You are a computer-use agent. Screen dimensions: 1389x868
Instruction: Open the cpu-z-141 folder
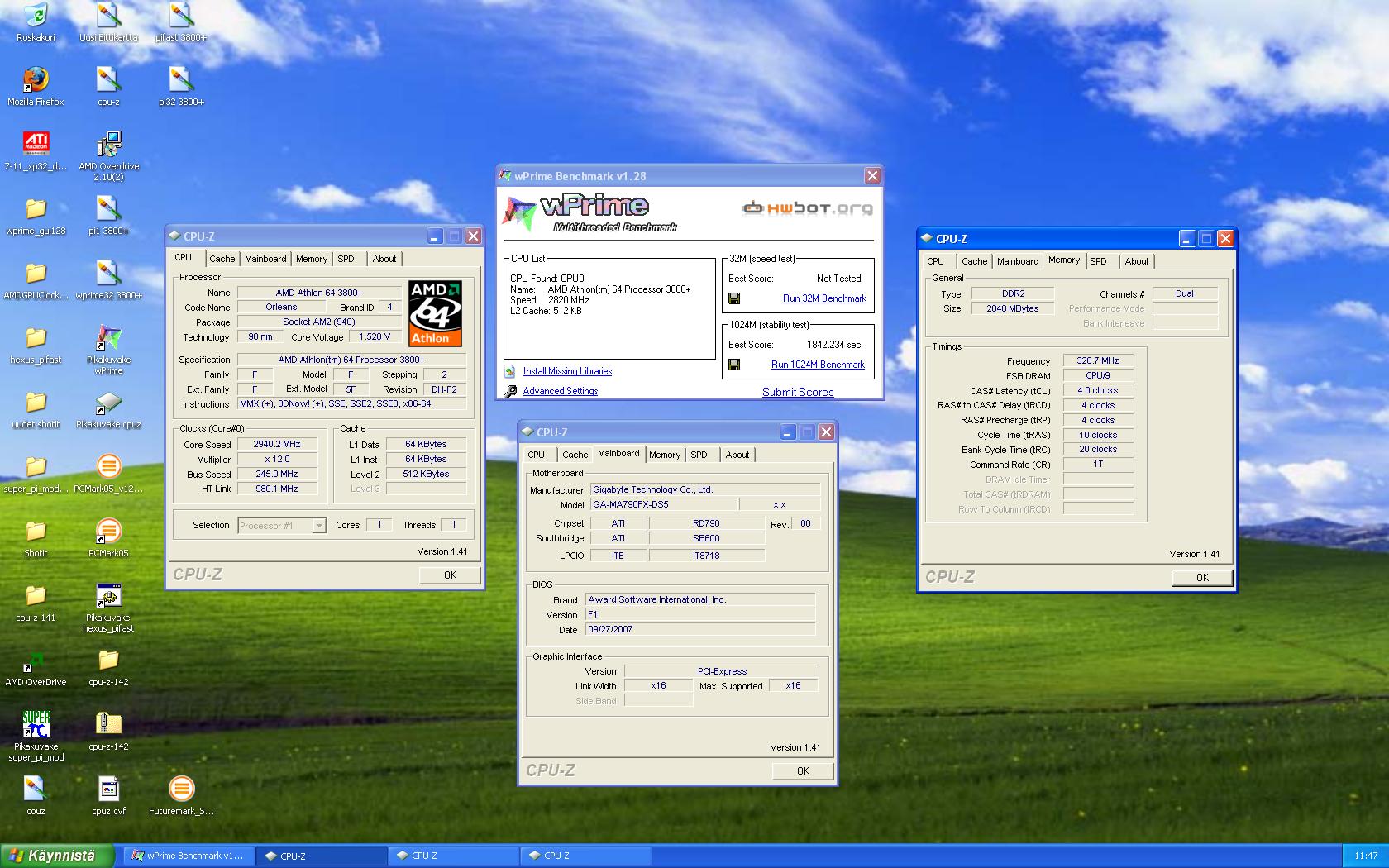point(36,595)
